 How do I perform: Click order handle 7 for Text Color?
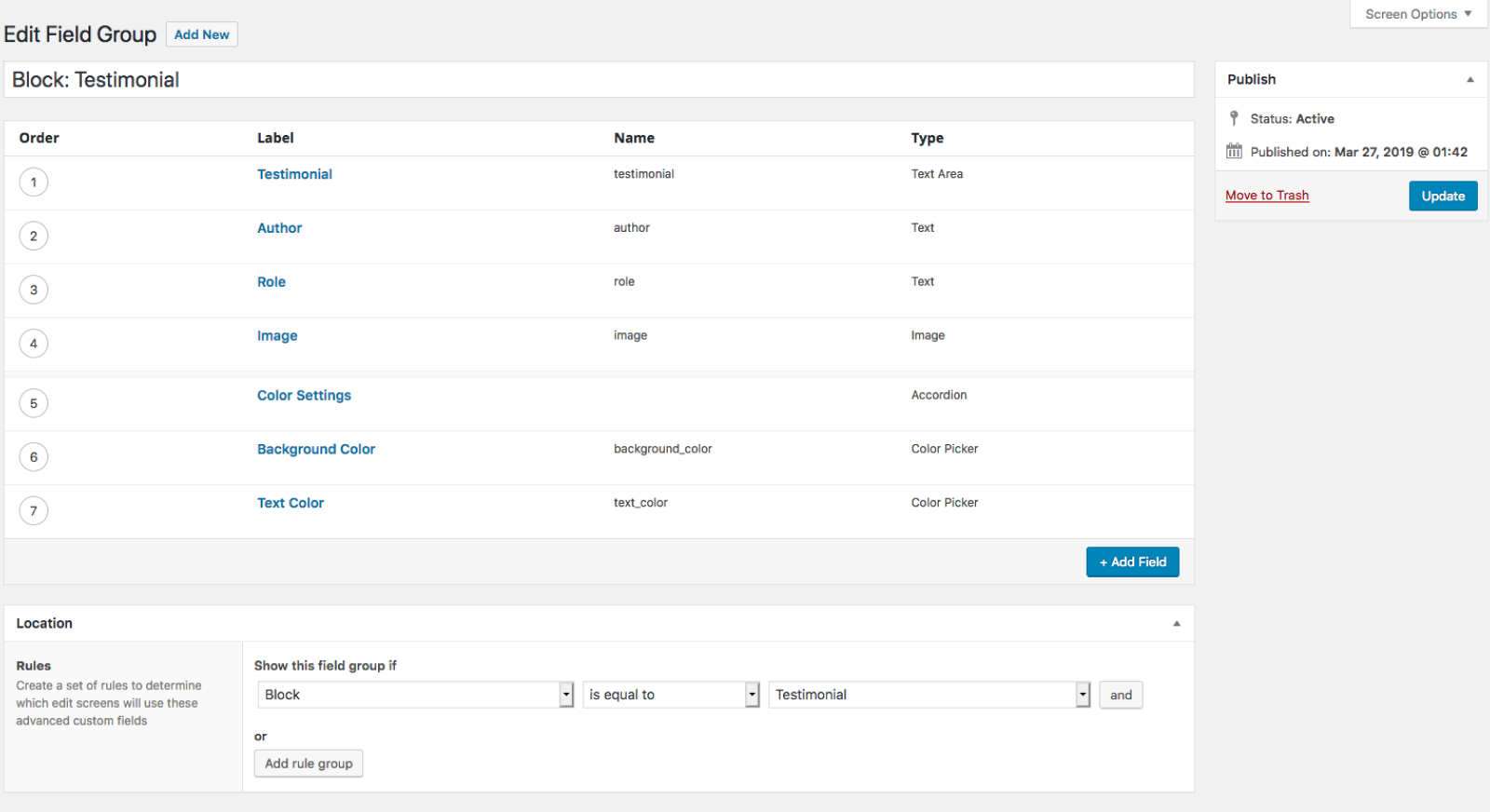tap(34, 510)
